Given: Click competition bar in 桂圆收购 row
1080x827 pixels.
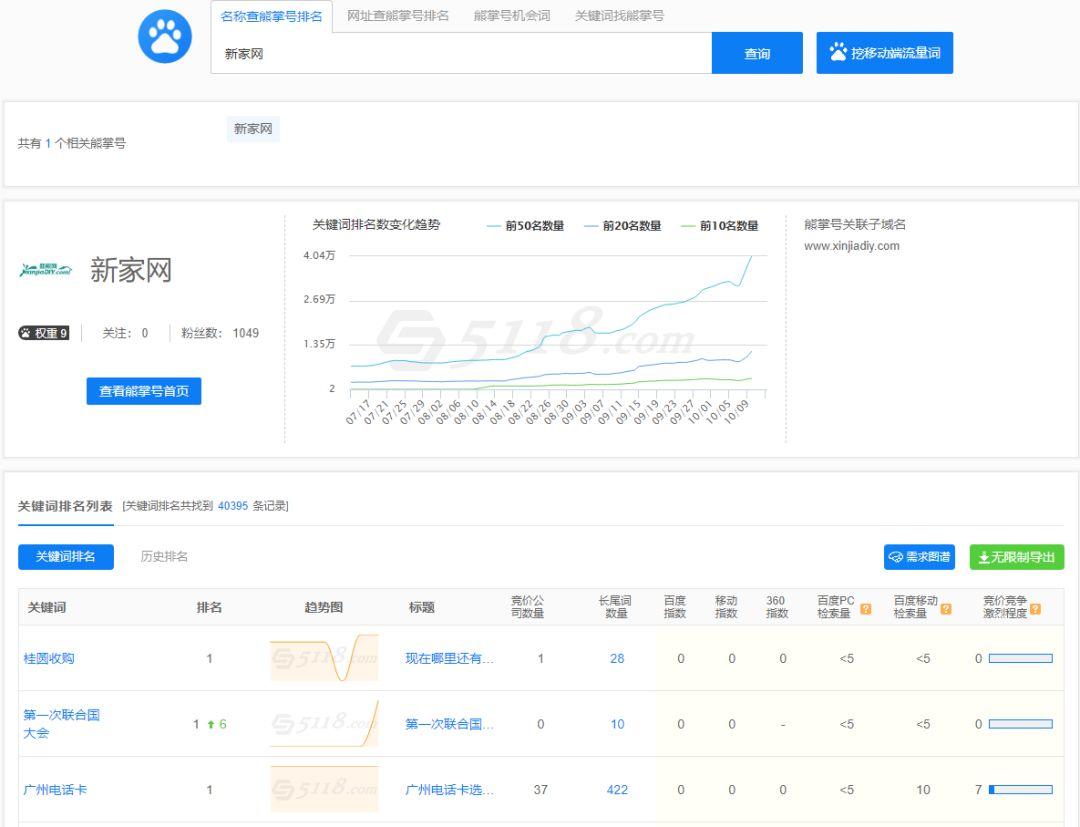Looking at the screenshot, I should click(x=1021, y=658).
